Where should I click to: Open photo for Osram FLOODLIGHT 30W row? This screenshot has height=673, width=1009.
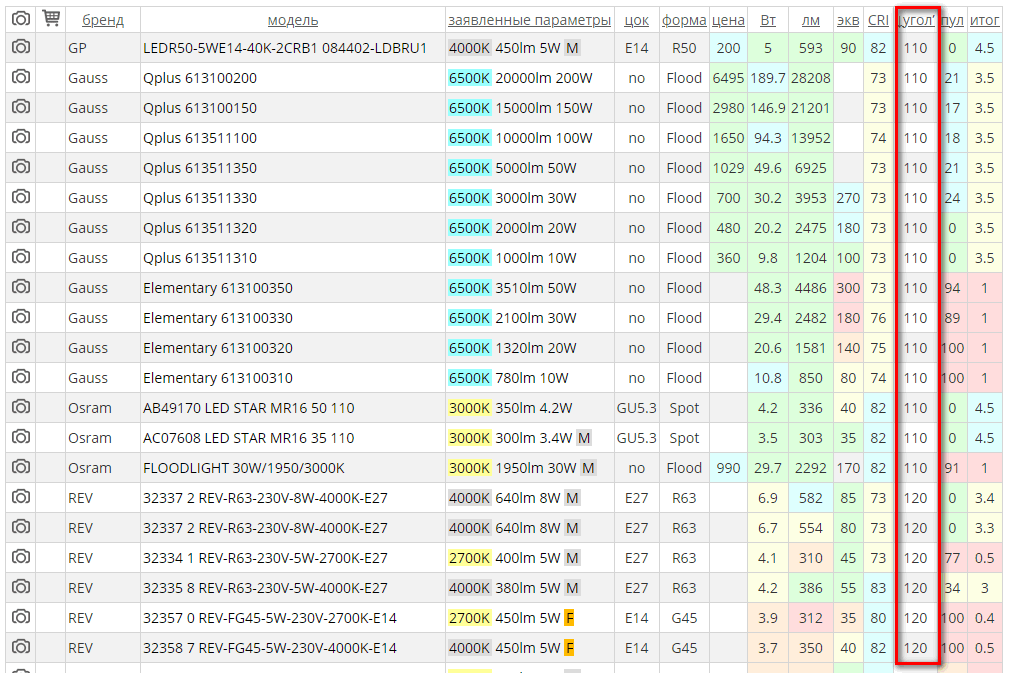pyautogui.click(x=21, y=467)
